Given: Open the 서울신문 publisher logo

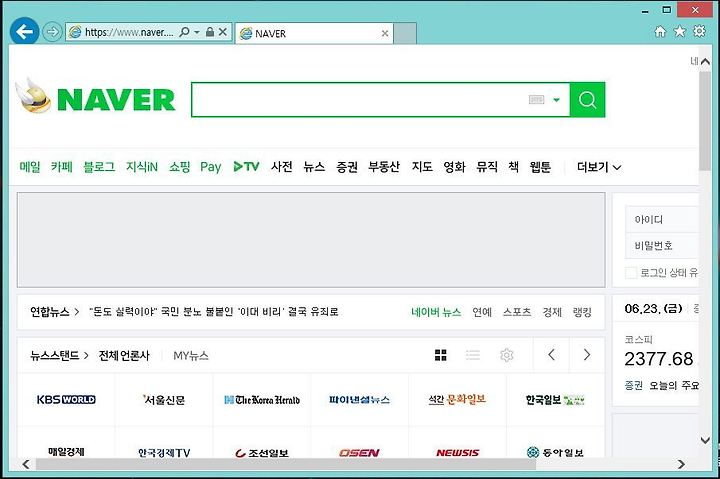Looking at the screenshot, I should click(163, 400).
